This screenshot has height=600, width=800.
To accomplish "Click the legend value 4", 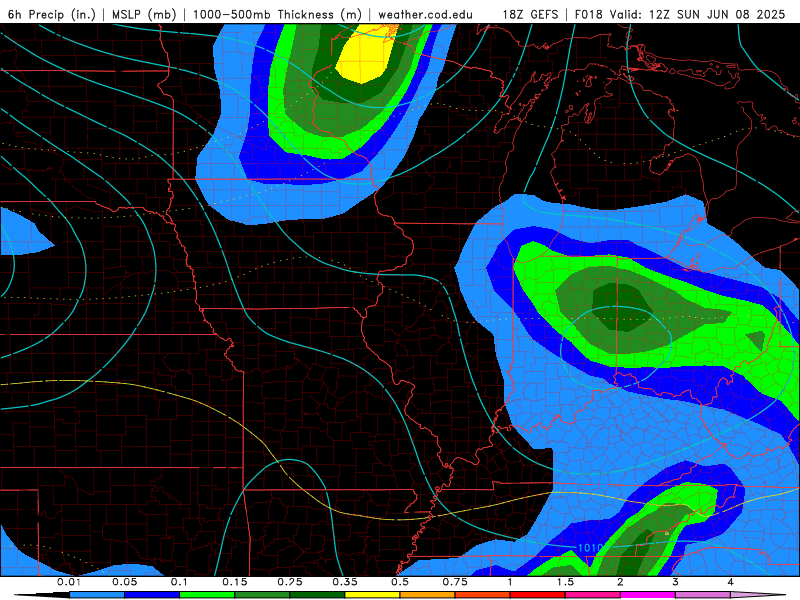I will [731, 582].
